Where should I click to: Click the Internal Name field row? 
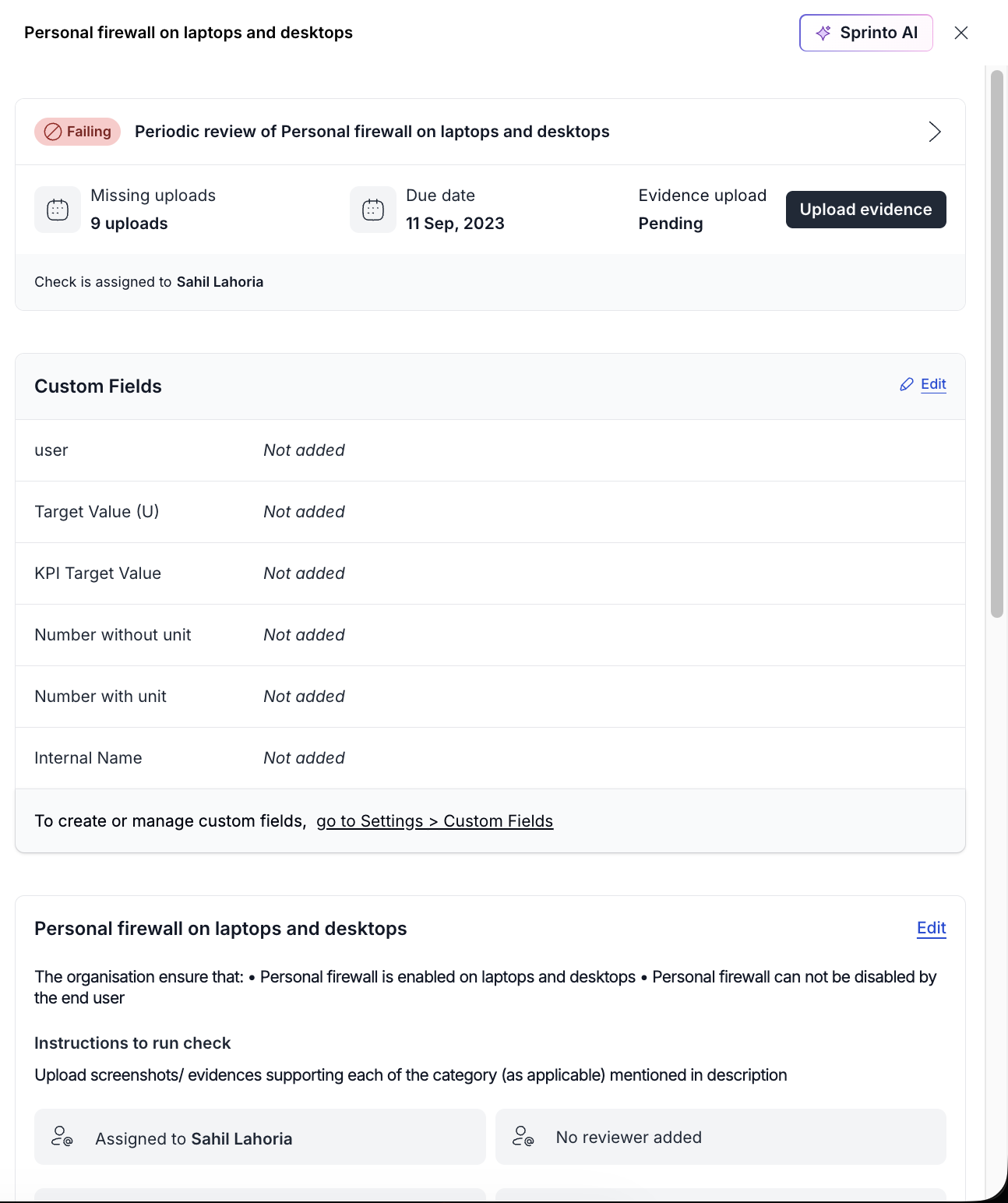tap(490, 758)
